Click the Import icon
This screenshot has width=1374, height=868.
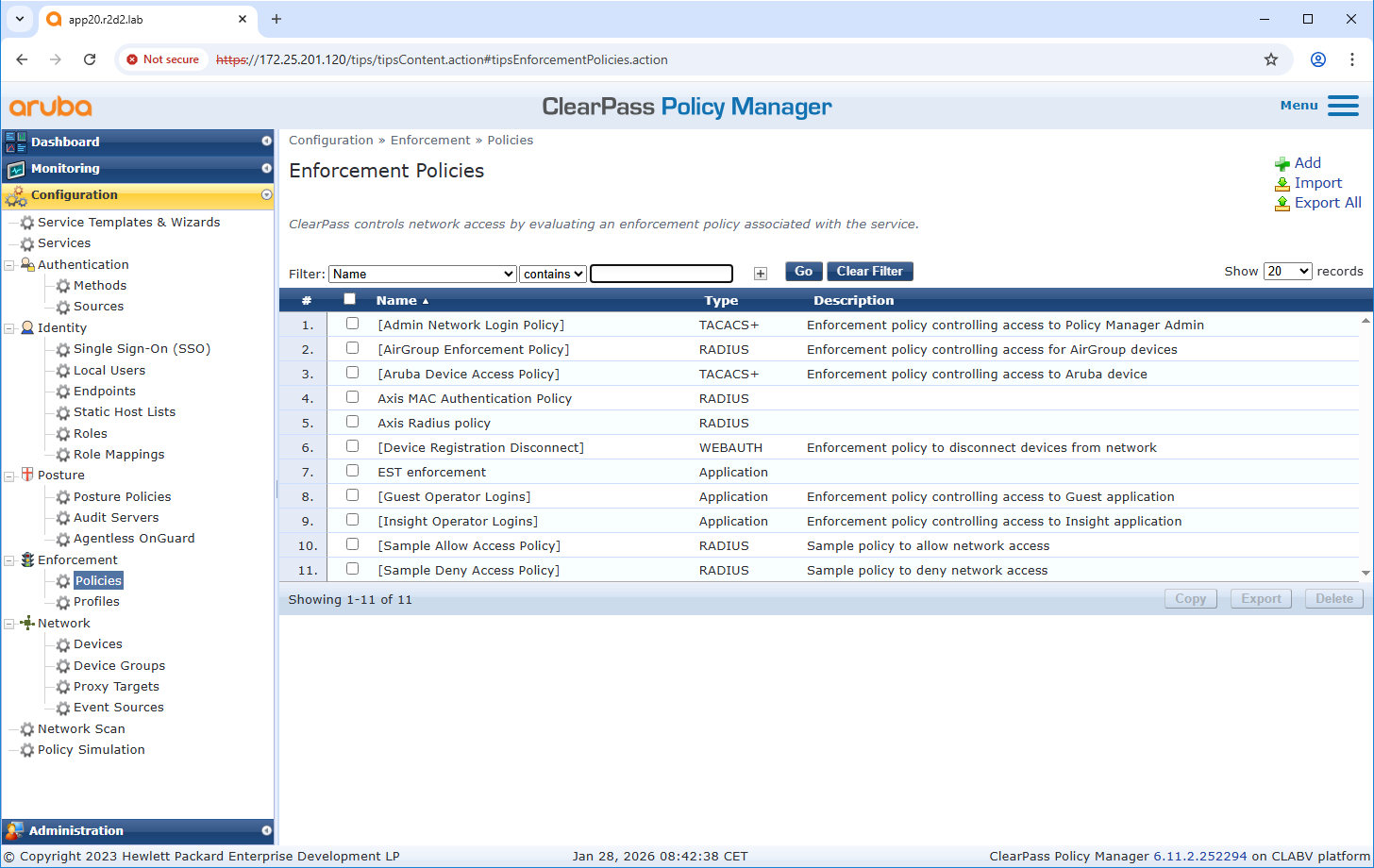(1282, 184)
